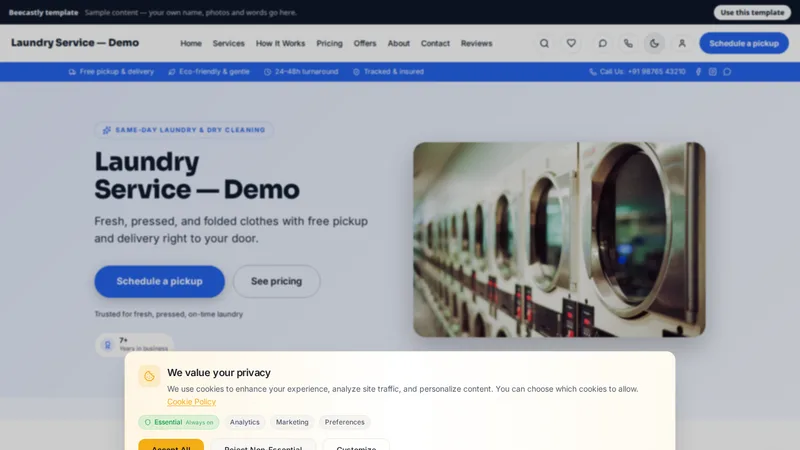Open the chat bubble icon in header
800x450 pixels.
(x=603, y=43)
